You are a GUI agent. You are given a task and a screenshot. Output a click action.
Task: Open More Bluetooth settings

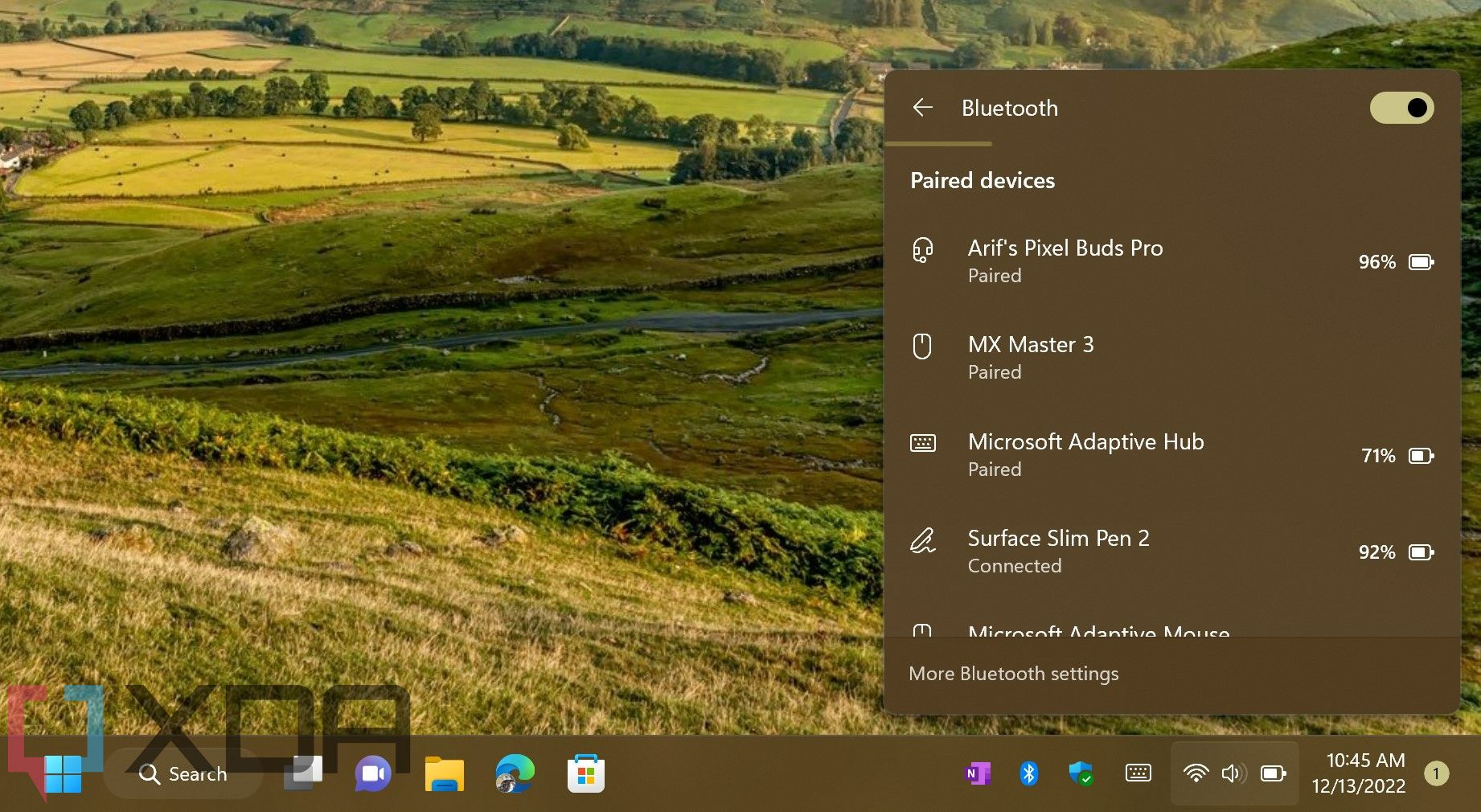click(x=1013, y=674)
